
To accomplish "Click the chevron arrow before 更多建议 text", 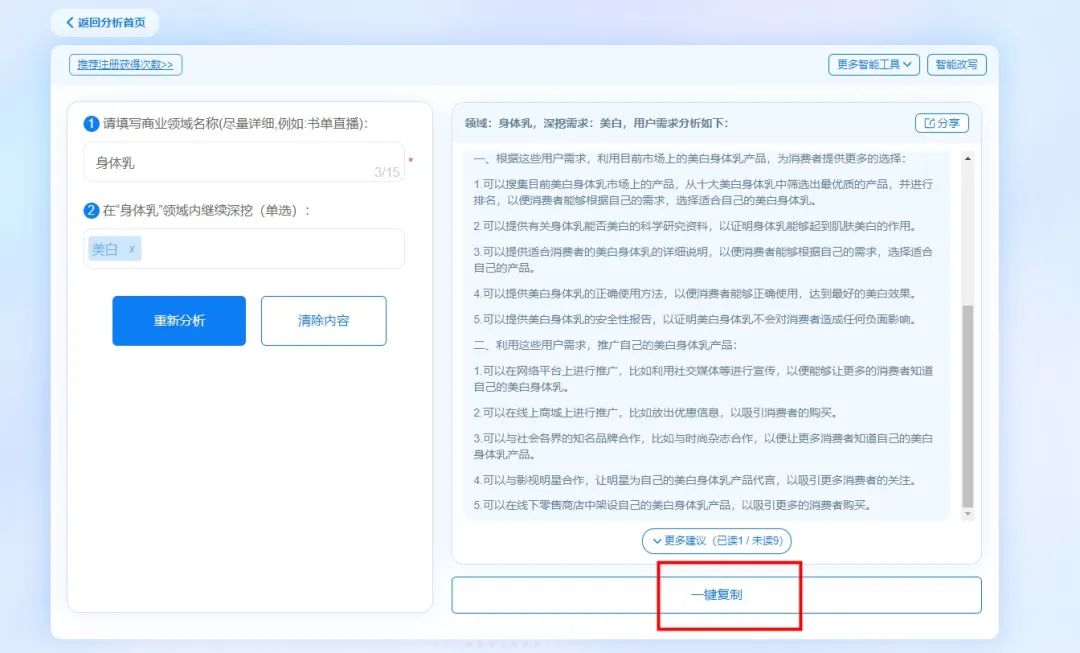I will 657,541.
